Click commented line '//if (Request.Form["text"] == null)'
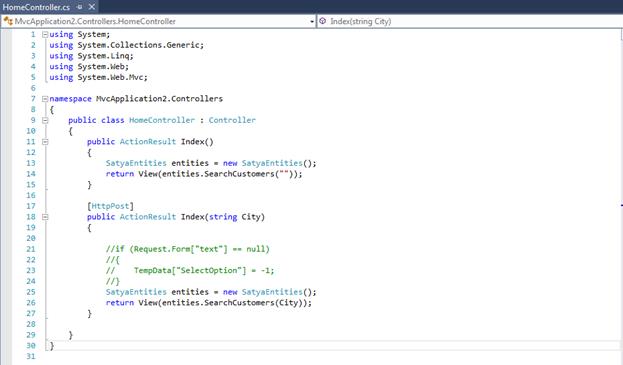 (x=188, y=249)
